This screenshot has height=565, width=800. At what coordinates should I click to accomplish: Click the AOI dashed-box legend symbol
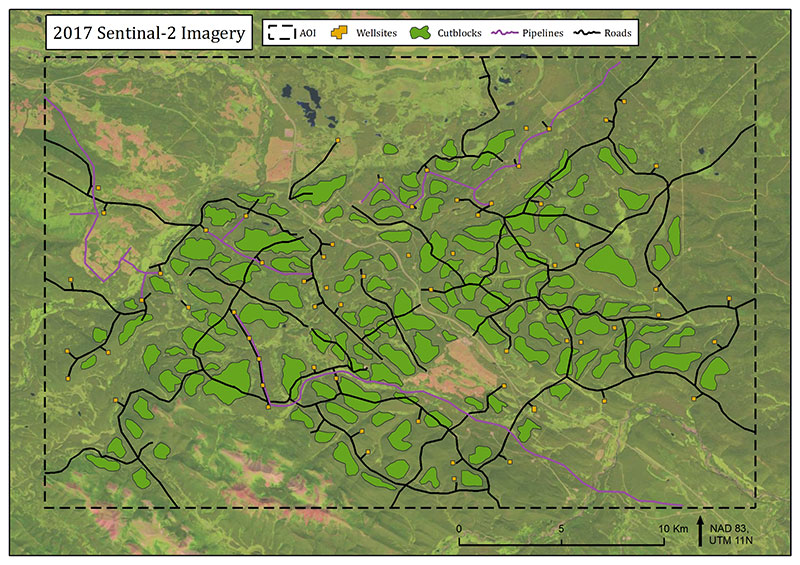coord(282,33)
